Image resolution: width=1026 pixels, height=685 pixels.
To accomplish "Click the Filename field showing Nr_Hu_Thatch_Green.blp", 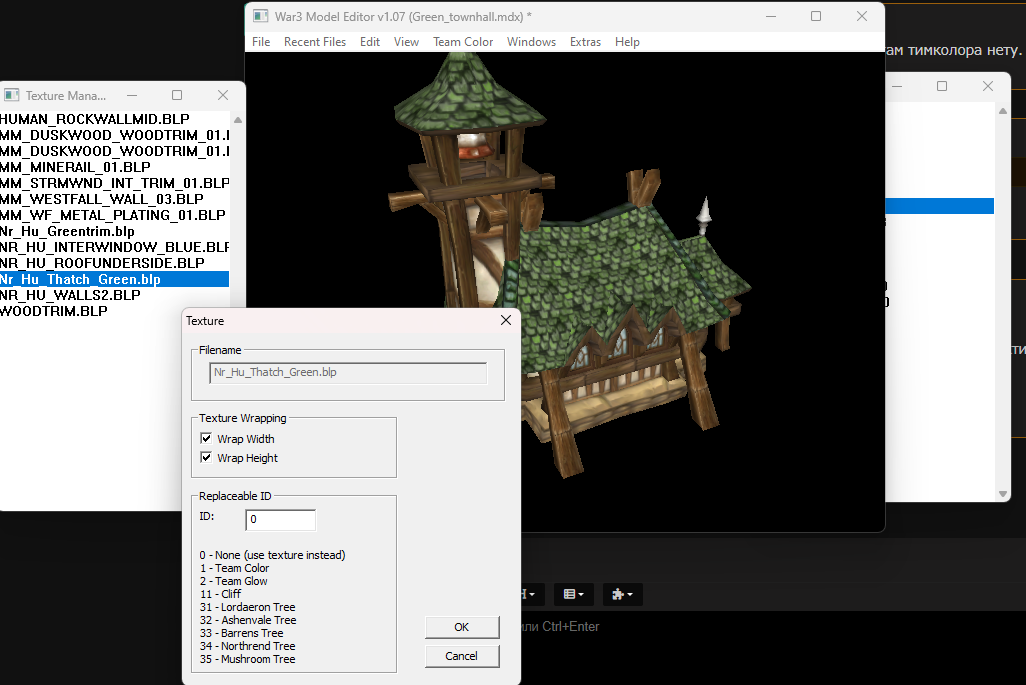I will [x=348, y=372].
